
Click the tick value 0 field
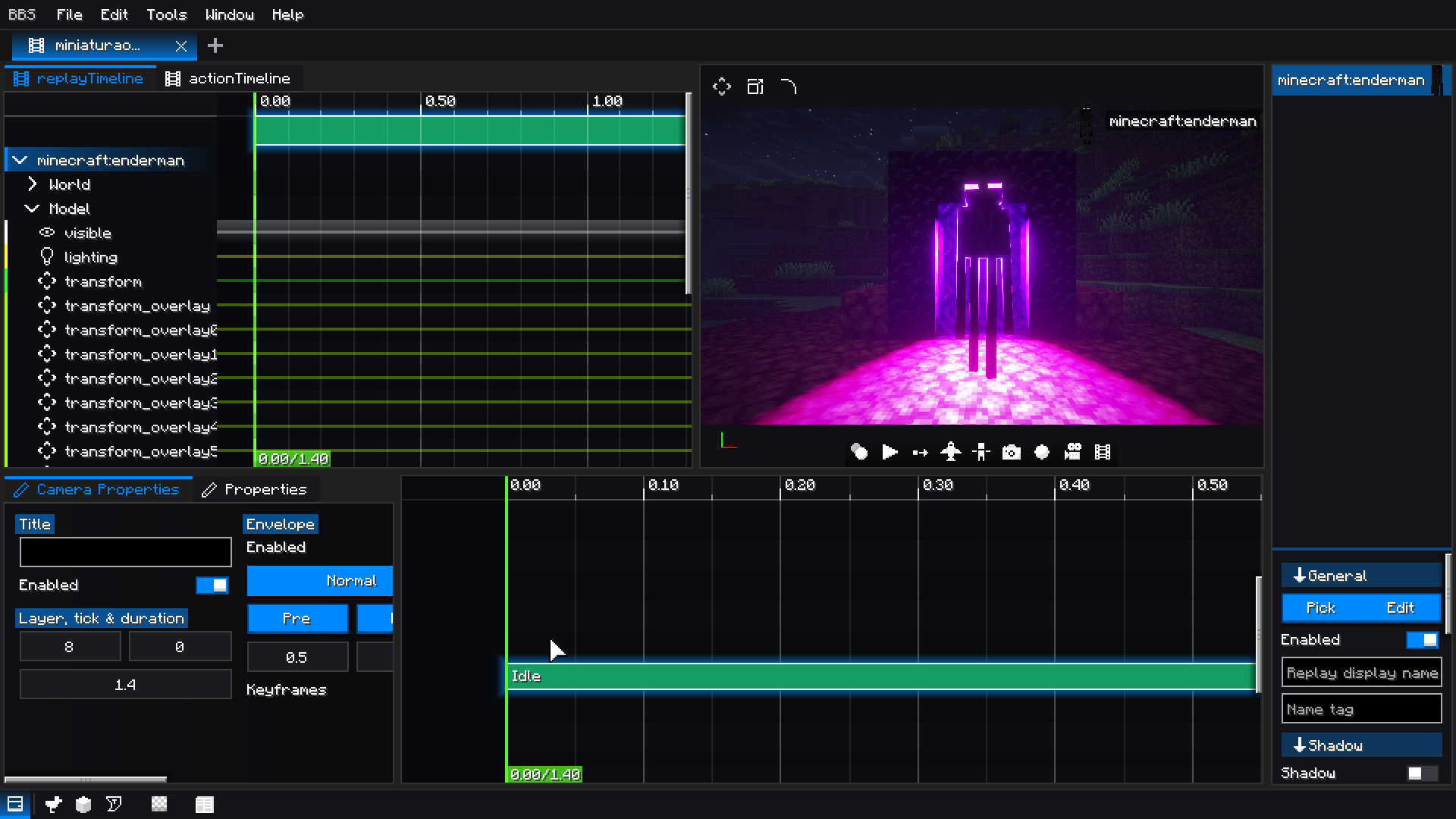pos(180,647)
